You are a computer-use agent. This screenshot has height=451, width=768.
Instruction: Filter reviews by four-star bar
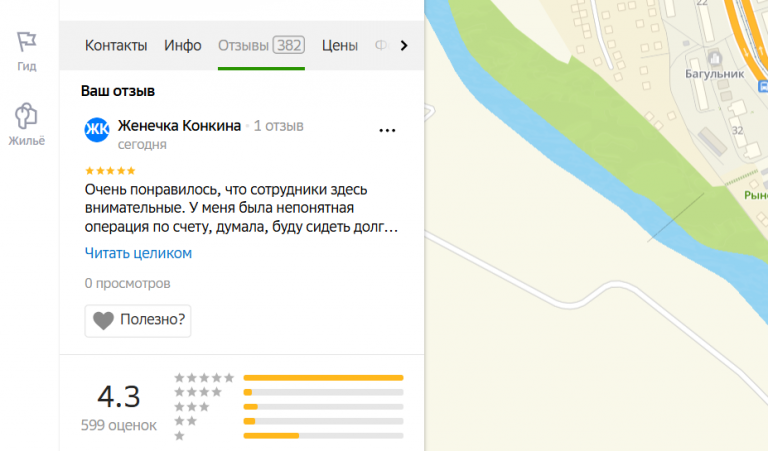tap(323, 392)
